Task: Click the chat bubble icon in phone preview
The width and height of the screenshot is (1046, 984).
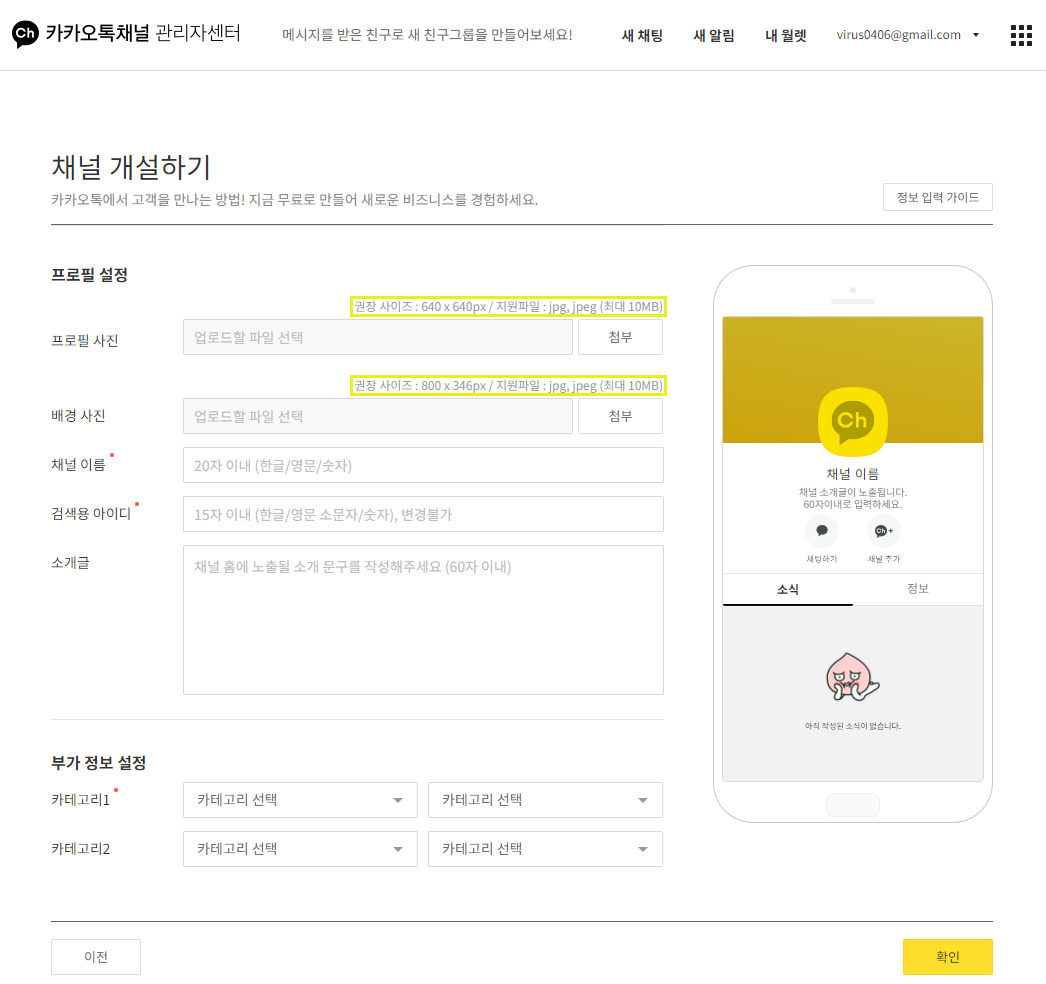Action: pyautogui.click(x=822, y=531)
